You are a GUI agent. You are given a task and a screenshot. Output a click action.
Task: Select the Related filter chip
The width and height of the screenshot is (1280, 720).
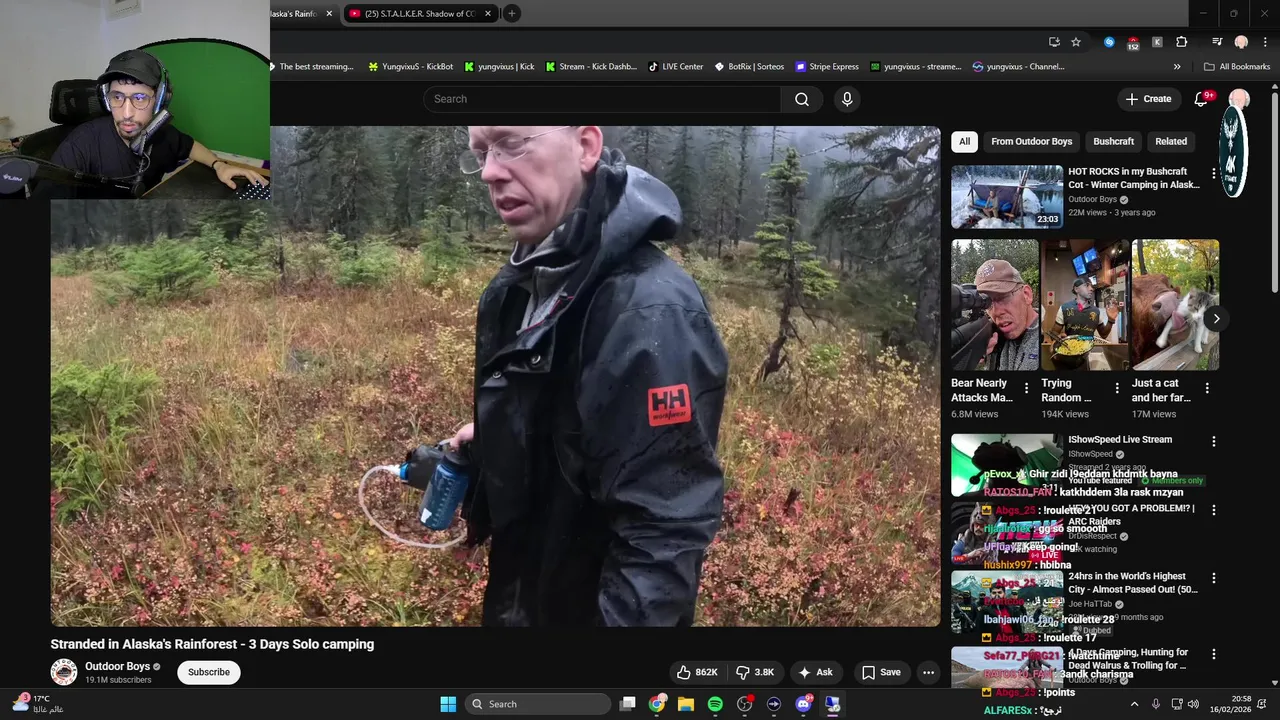coord(1171,141)
